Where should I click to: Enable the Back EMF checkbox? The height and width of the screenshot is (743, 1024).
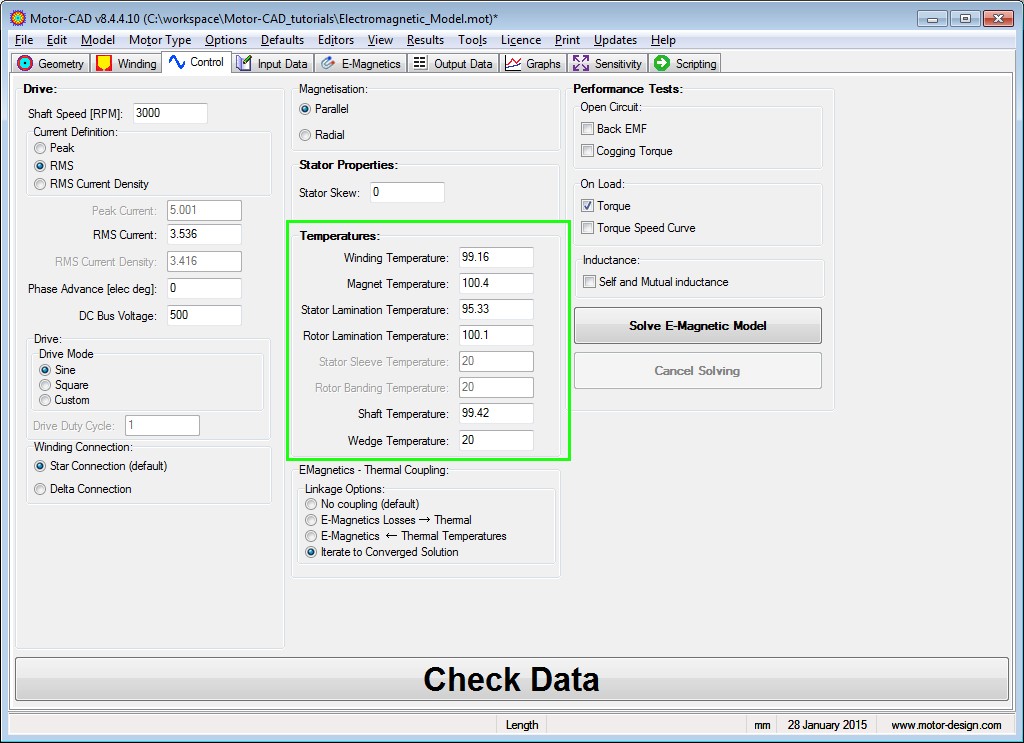(588, 129)
